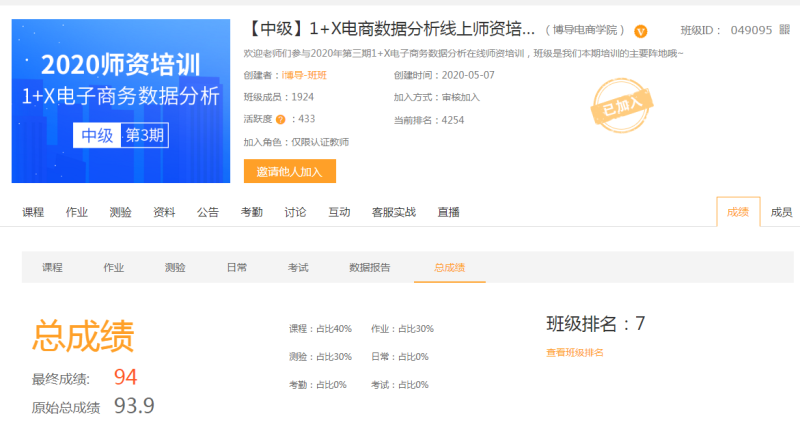The height and width of the screenshot is (431, 800).
Task: Show the 日常 grades sub-tab
Action: coord(236,267)
